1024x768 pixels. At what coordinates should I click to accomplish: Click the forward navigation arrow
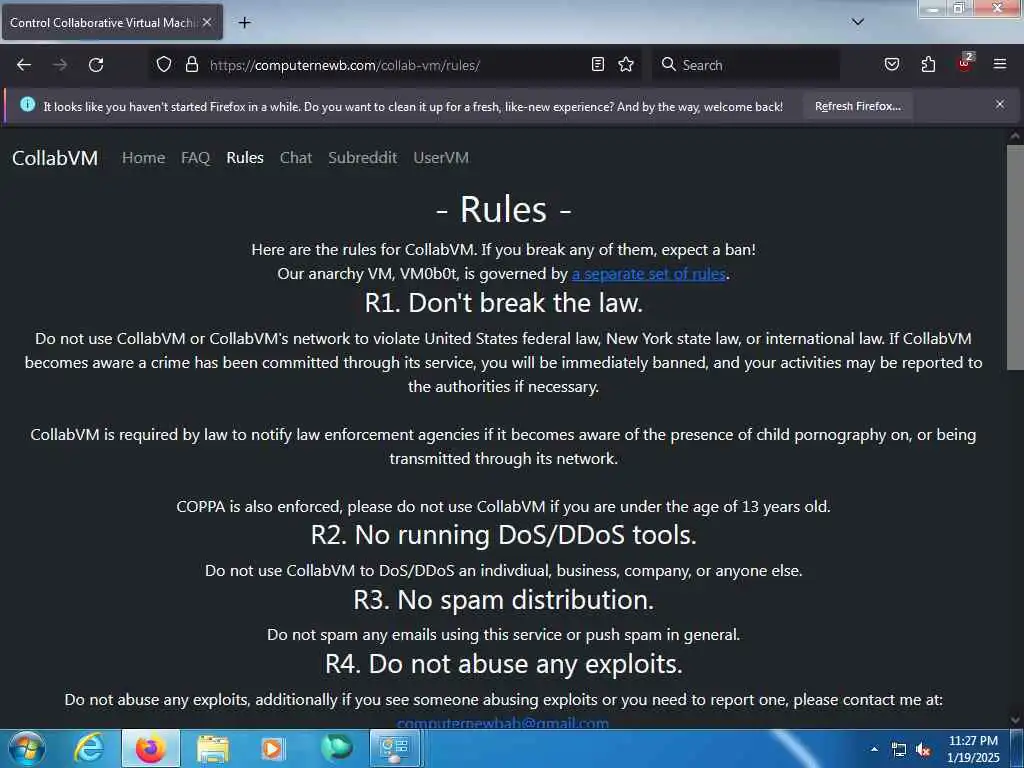click(x=60, y=65)
